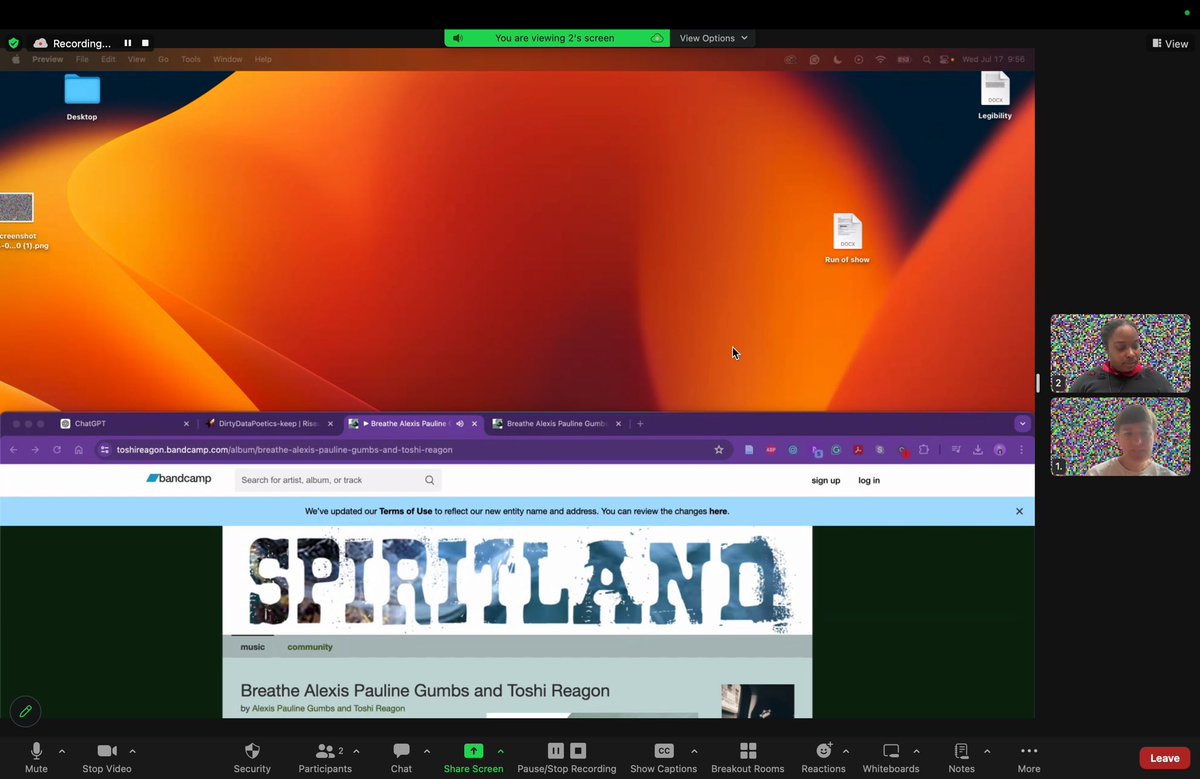This screenshot has width=1200, height=779.
Task: Expand video options arrow beside Stop Video
Action: 132,751
